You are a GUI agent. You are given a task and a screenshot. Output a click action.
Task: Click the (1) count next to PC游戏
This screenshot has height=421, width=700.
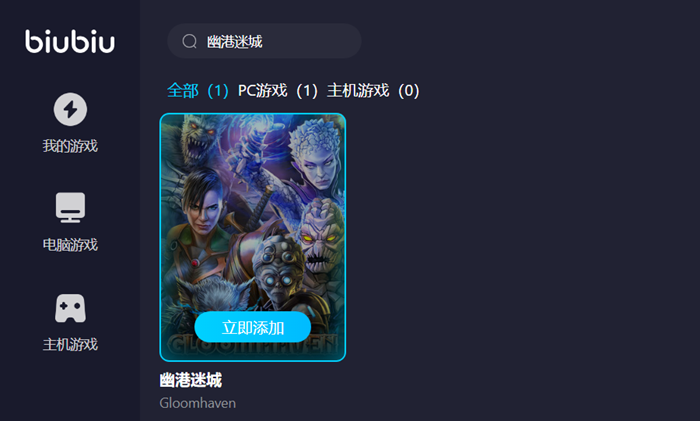coord(307,91)
